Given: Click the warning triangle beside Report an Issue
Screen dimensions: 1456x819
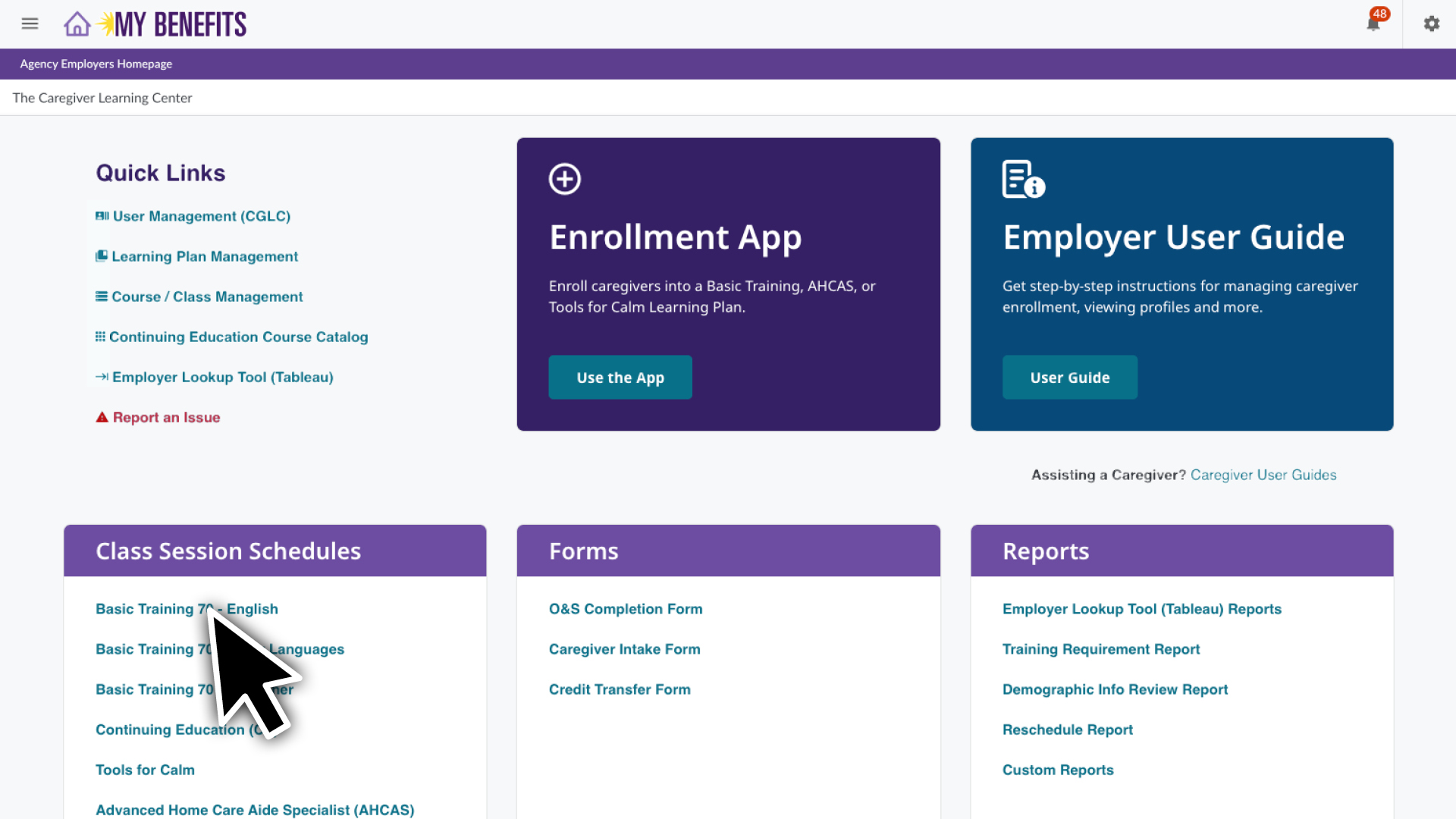Looking at the screenshot, I should pyautogui.click(x=101, y=416).
